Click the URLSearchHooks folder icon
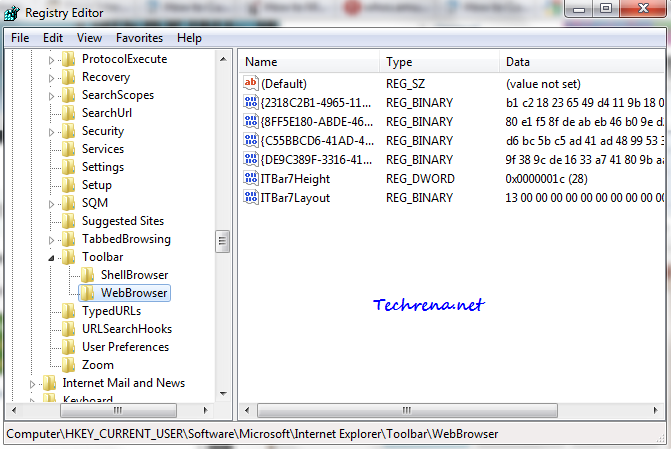671x449 pixels. click(68, 329)
